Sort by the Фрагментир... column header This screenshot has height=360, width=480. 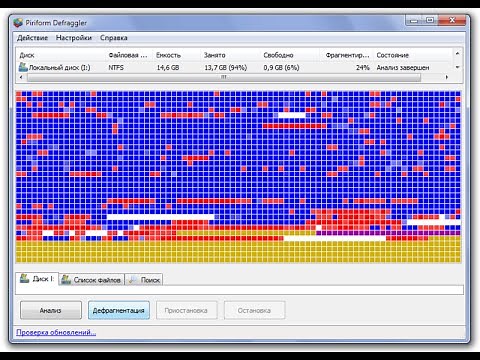click(347, 55)
